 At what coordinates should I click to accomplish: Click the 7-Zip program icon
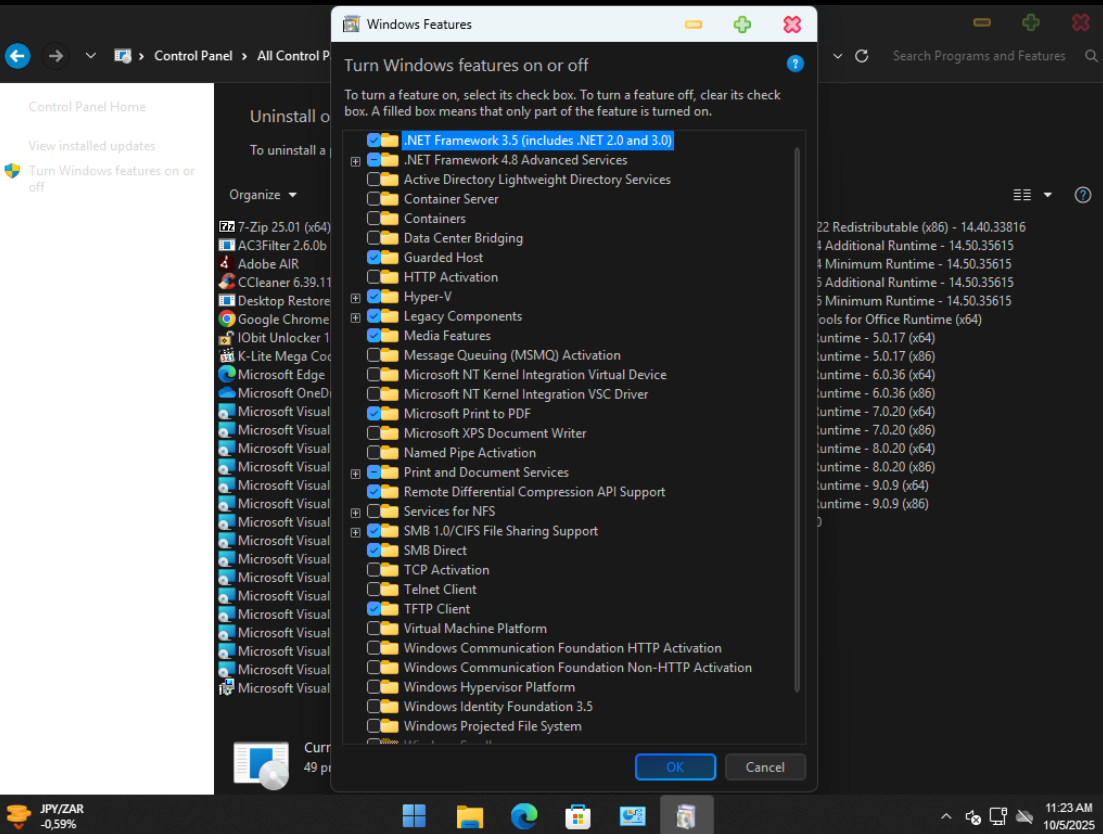(x=227, y=227)
